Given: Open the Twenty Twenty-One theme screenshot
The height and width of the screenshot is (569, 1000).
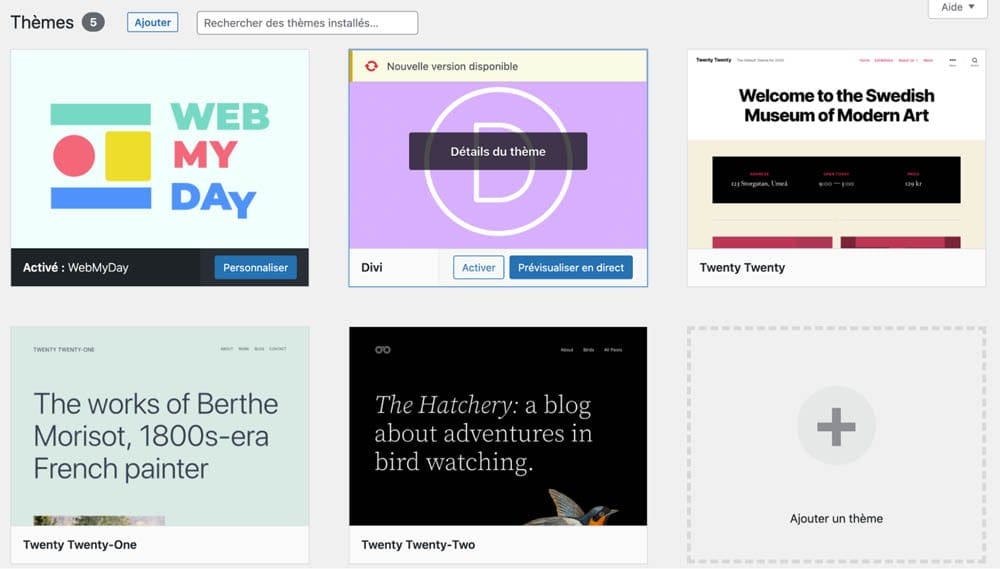Looking at the screenshot, I should pos(160,425).
